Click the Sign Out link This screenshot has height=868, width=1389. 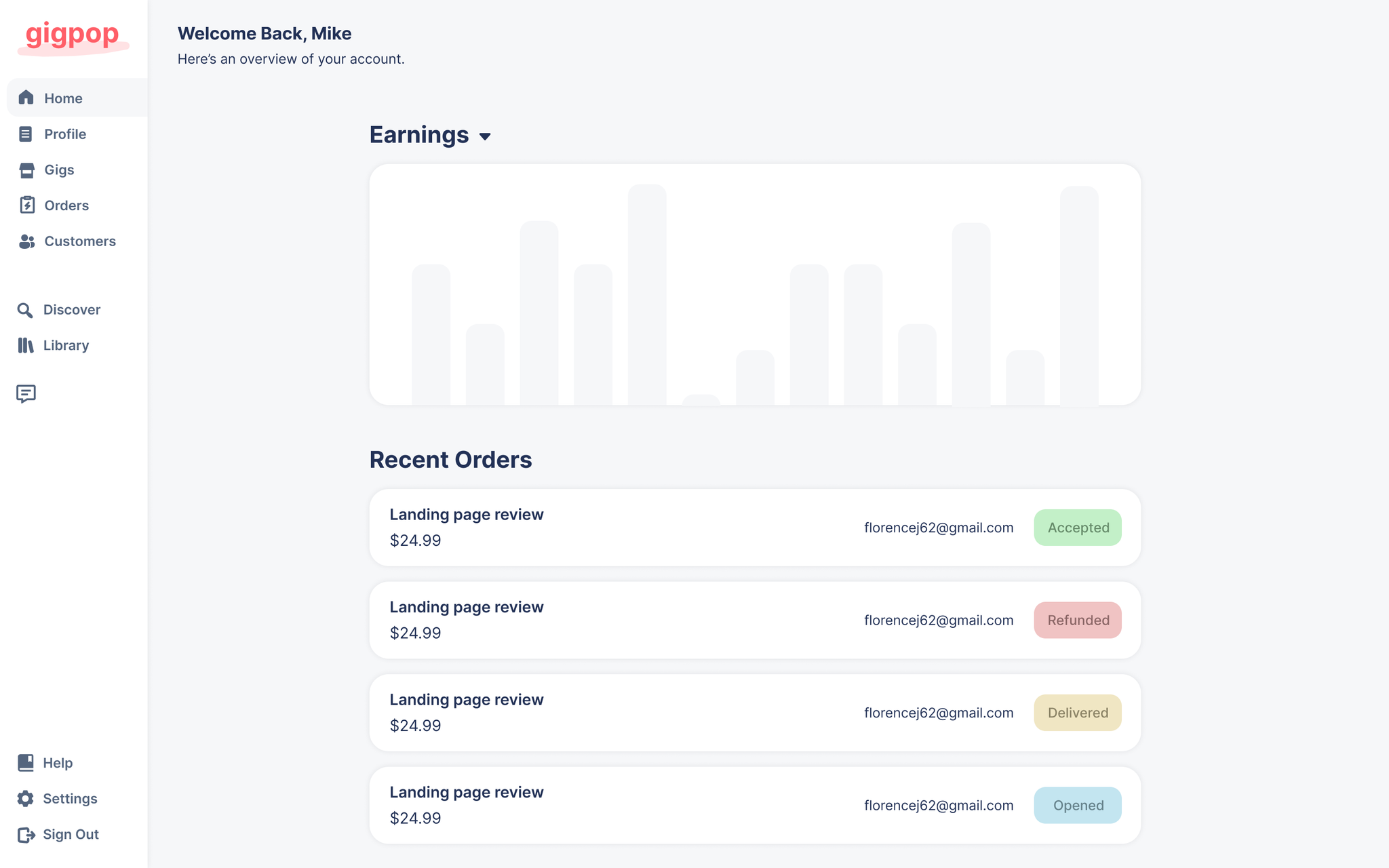[71, 834]
